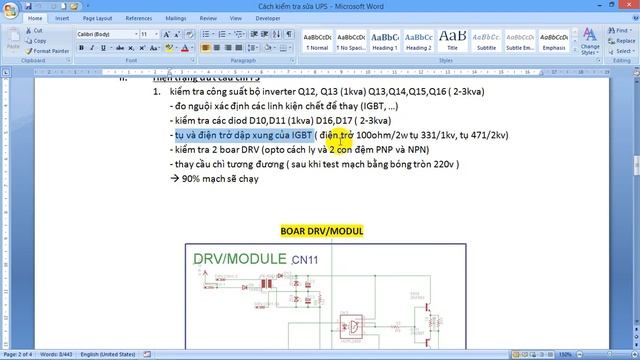Apply Superscript formatting
The width and height of the screenshot is (640, 360).
pos(142,48)
